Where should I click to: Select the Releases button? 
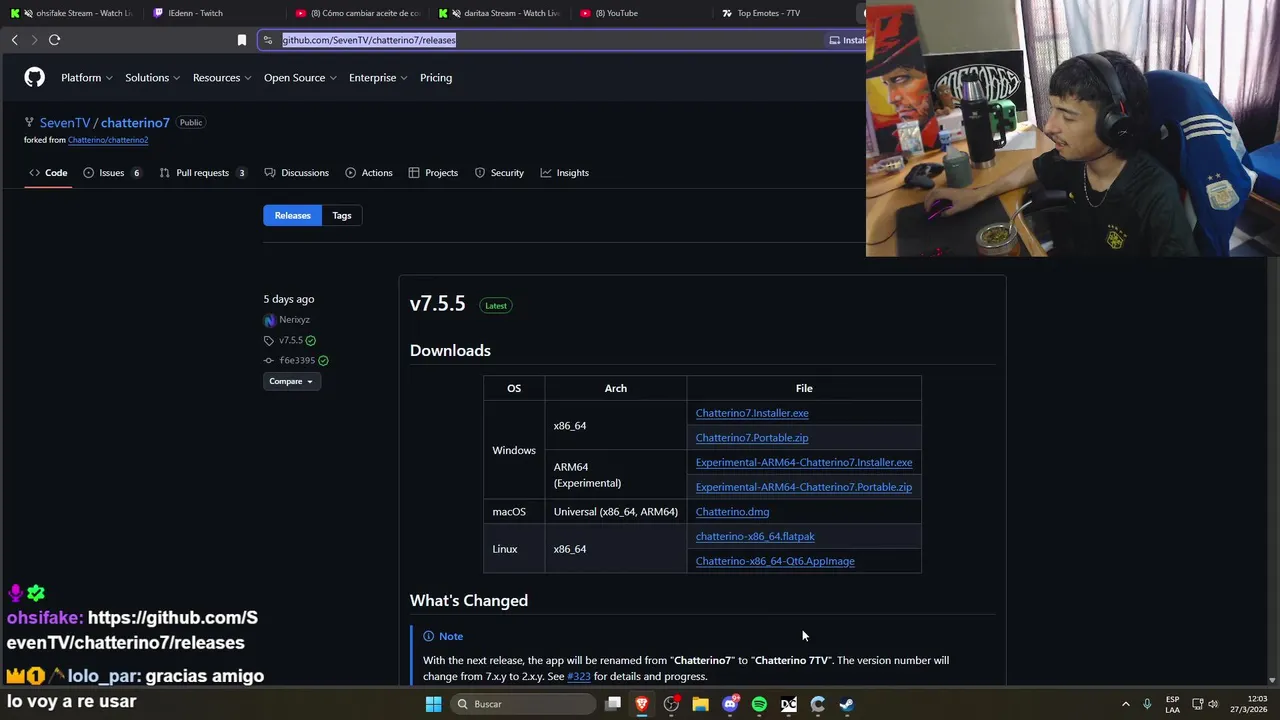292,216
